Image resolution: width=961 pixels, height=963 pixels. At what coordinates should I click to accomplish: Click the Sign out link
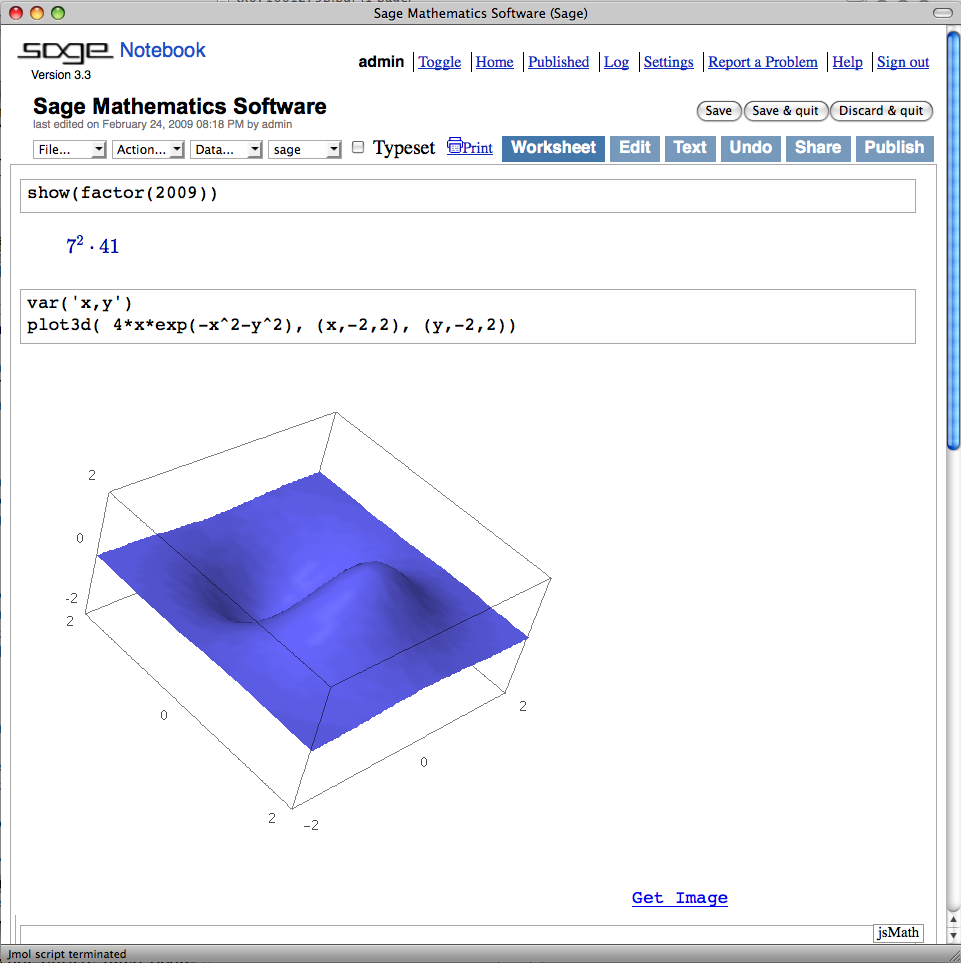903,62
